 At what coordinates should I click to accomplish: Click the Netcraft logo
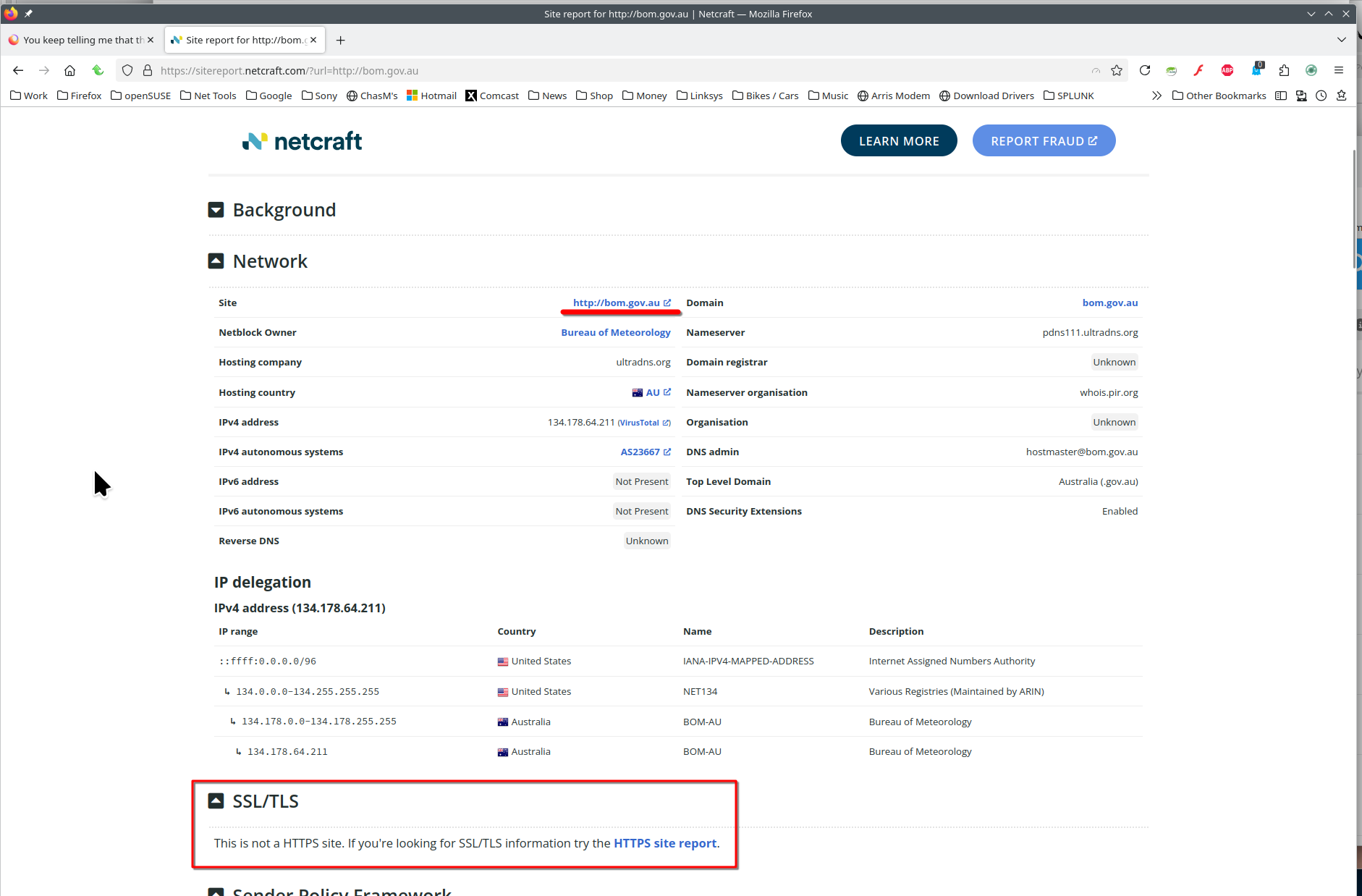[x=302, y=141]
